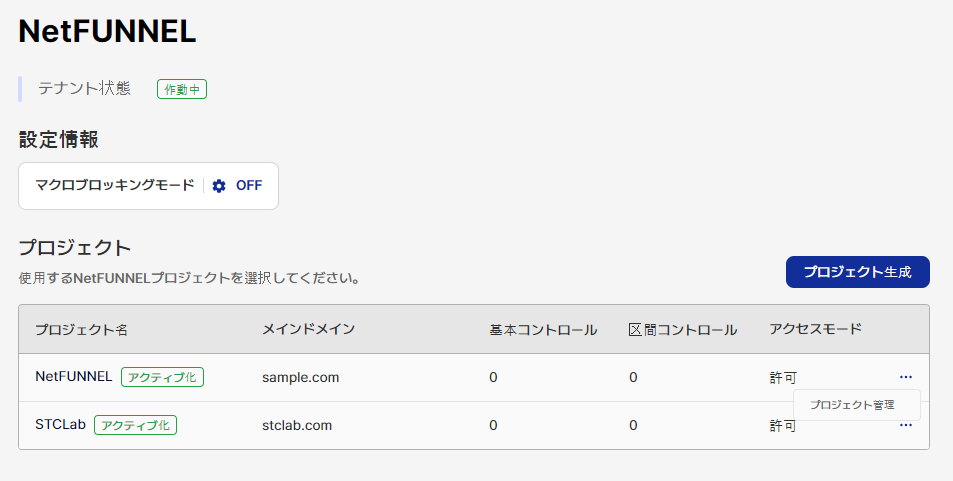Click the アクティブ化 badge on the NetFUNNEL row
953x481 pixels.
click(162, 377)
